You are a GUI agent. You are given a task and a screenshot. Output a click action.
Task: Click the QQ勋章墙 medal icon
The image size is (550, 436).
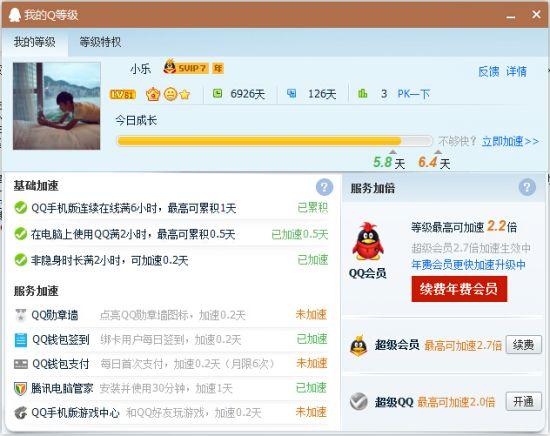pos(21,315)
